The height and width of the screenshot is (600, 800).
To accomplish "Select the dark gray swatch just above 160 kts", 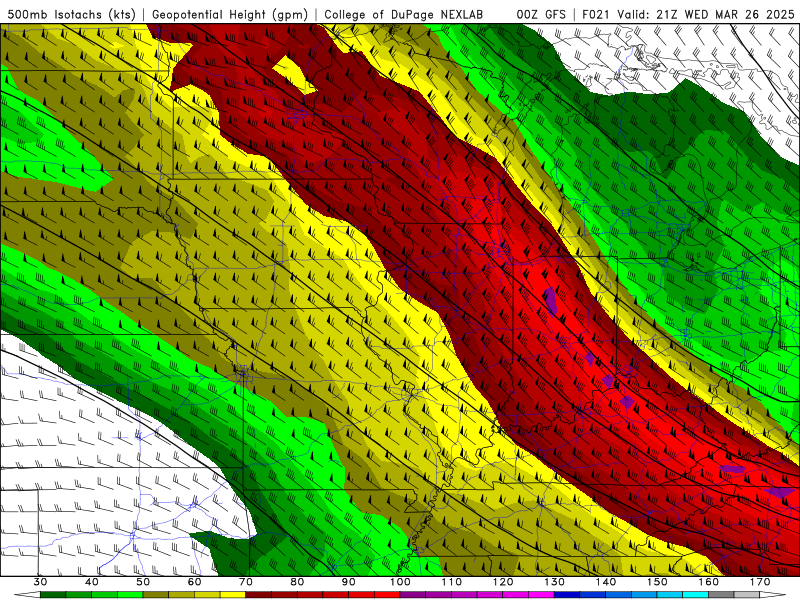I will [721, 595].
